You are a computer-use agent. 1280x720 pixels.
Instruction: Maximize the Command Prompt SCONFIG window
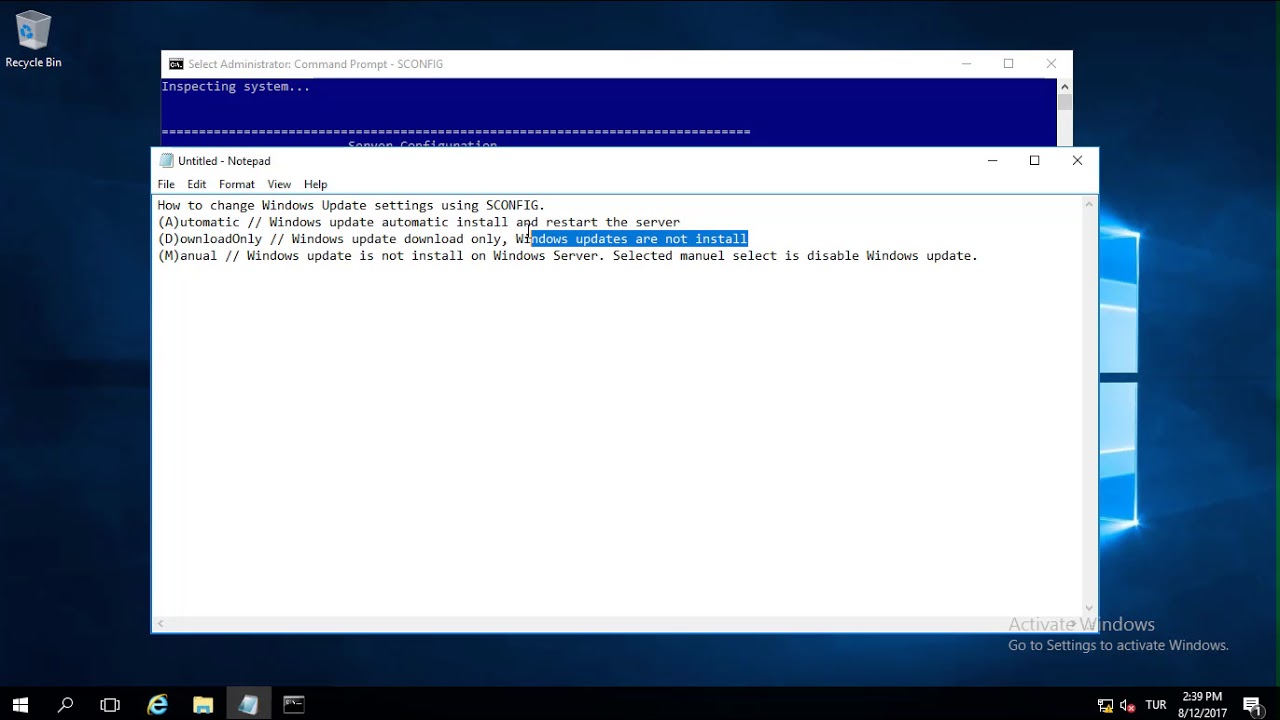point(1008,64)
